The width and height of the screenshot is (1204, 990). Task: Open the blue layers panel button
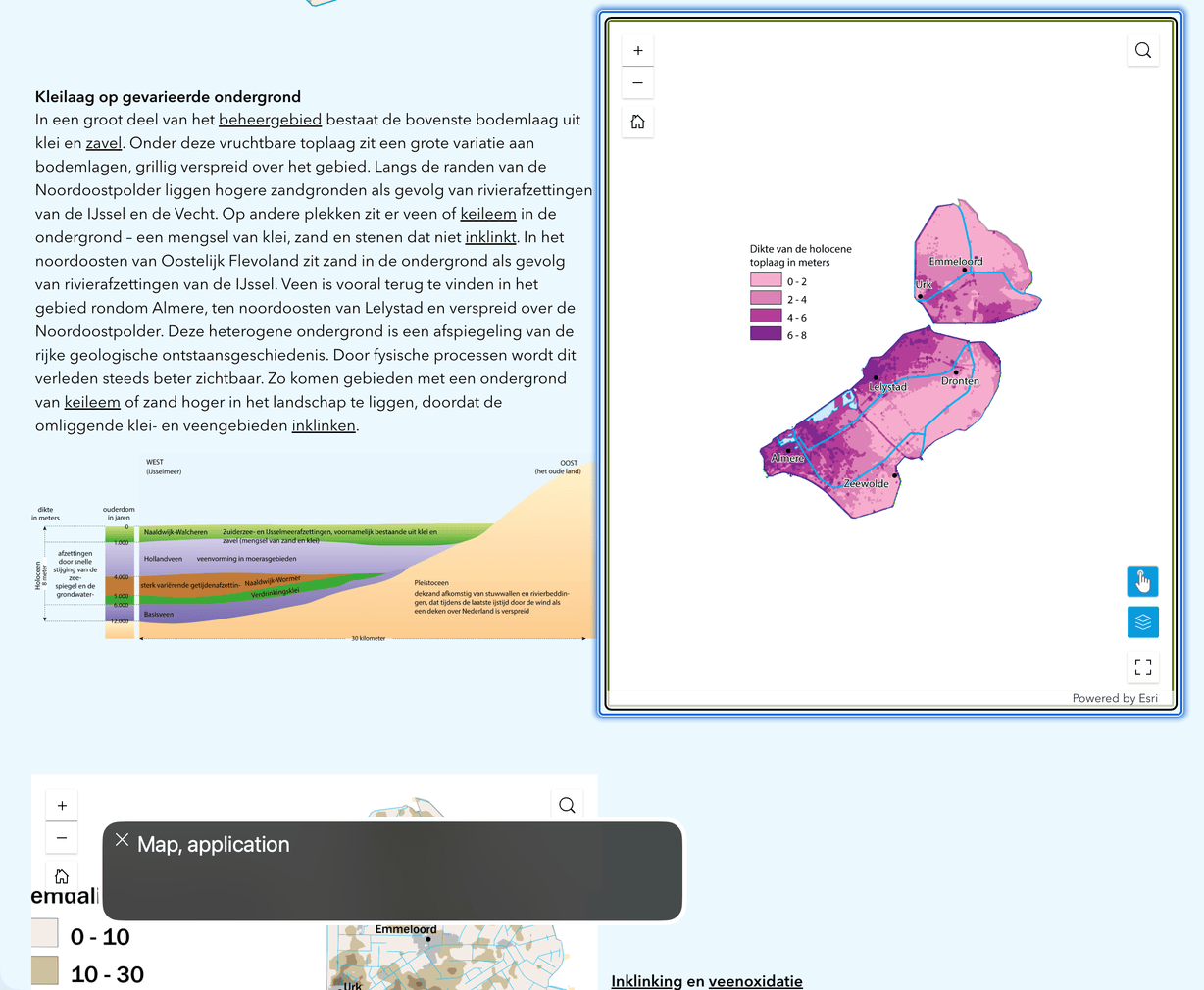coord(1142,622)
